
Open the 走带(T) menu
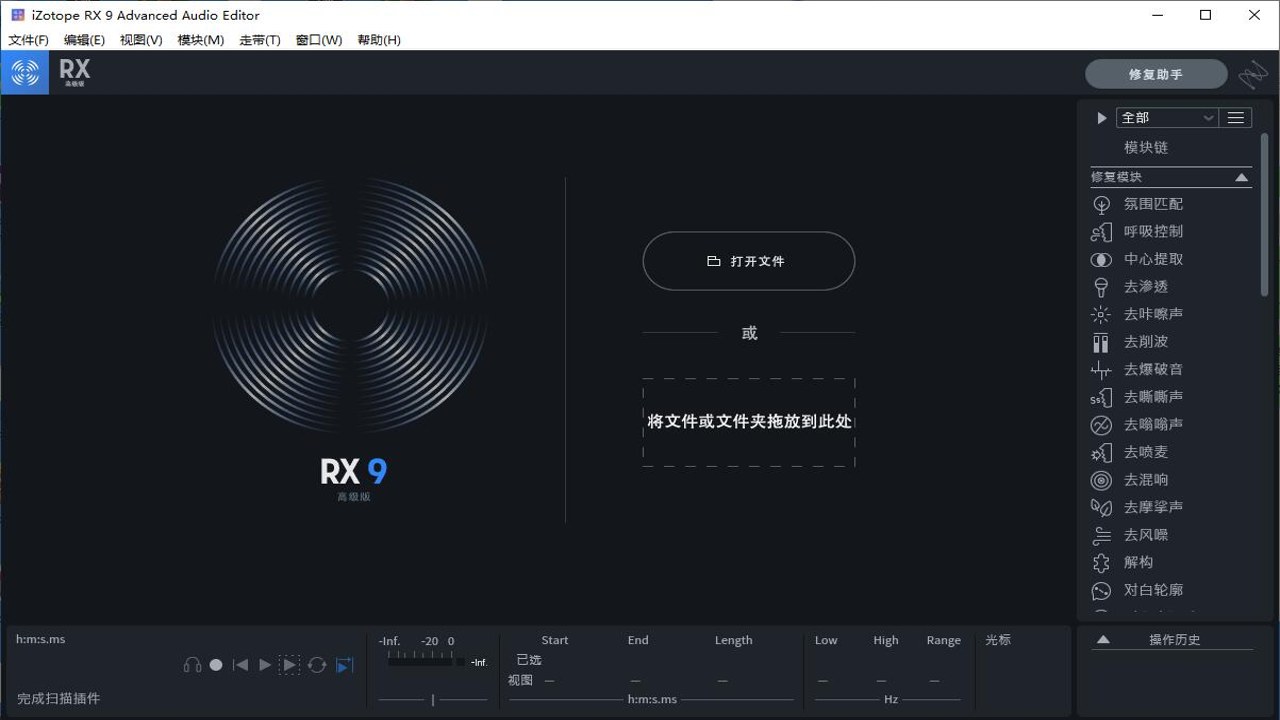pyautogui.click(x=260, y=40)
